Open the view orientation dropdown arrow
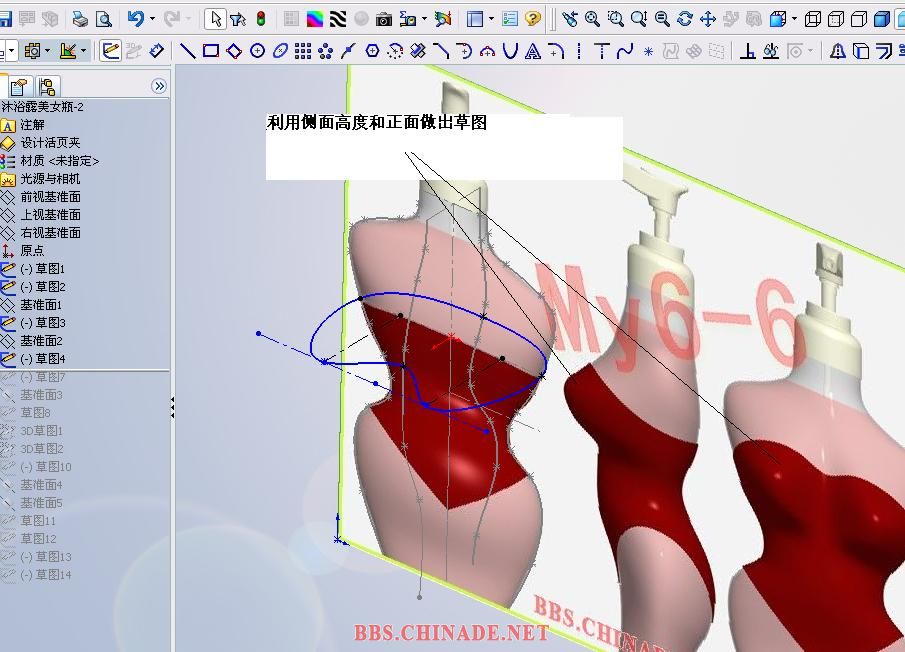The width and height of the screenshot is (905, 652). point(794,19)
